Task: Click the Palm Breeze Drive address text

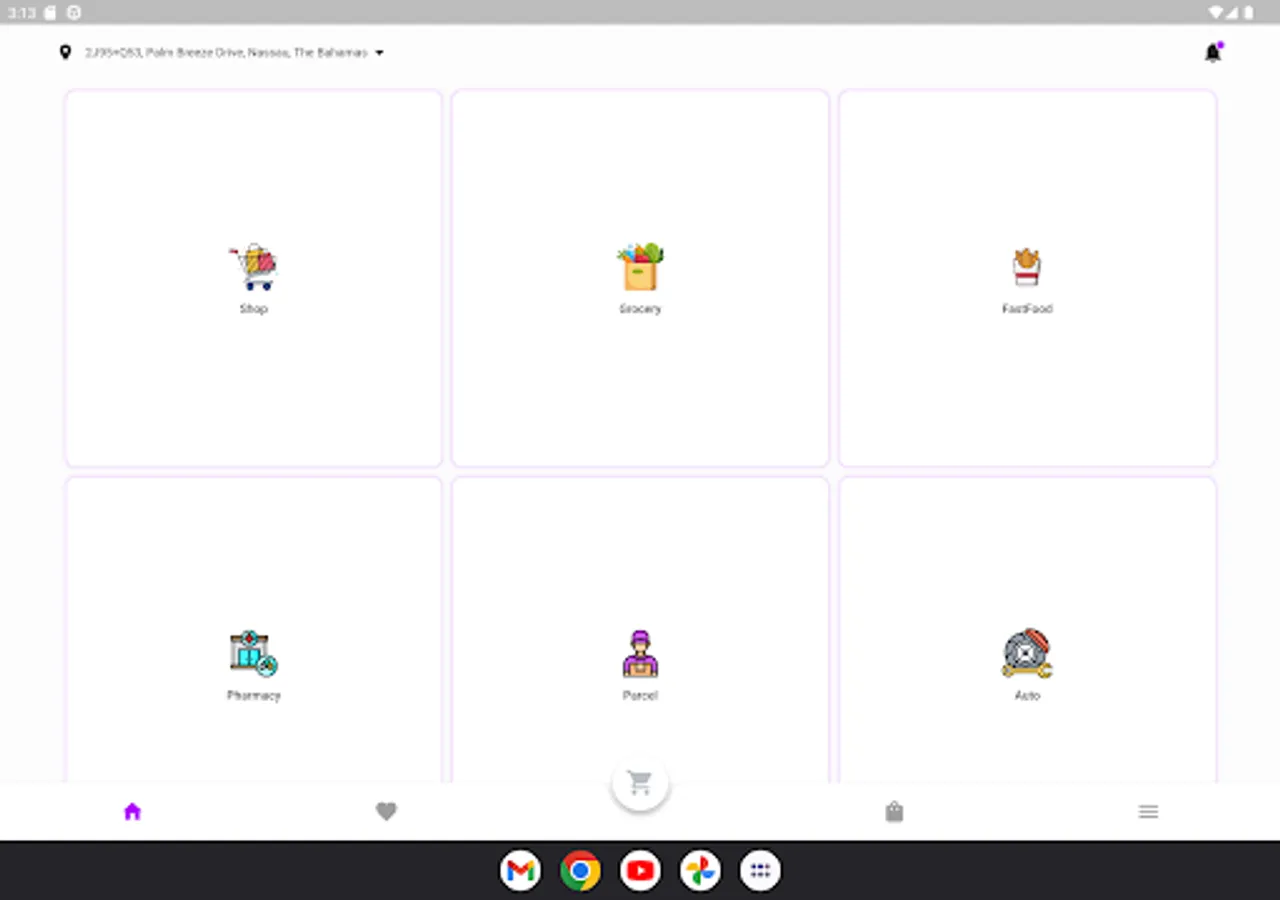Action: pos(228,53)
